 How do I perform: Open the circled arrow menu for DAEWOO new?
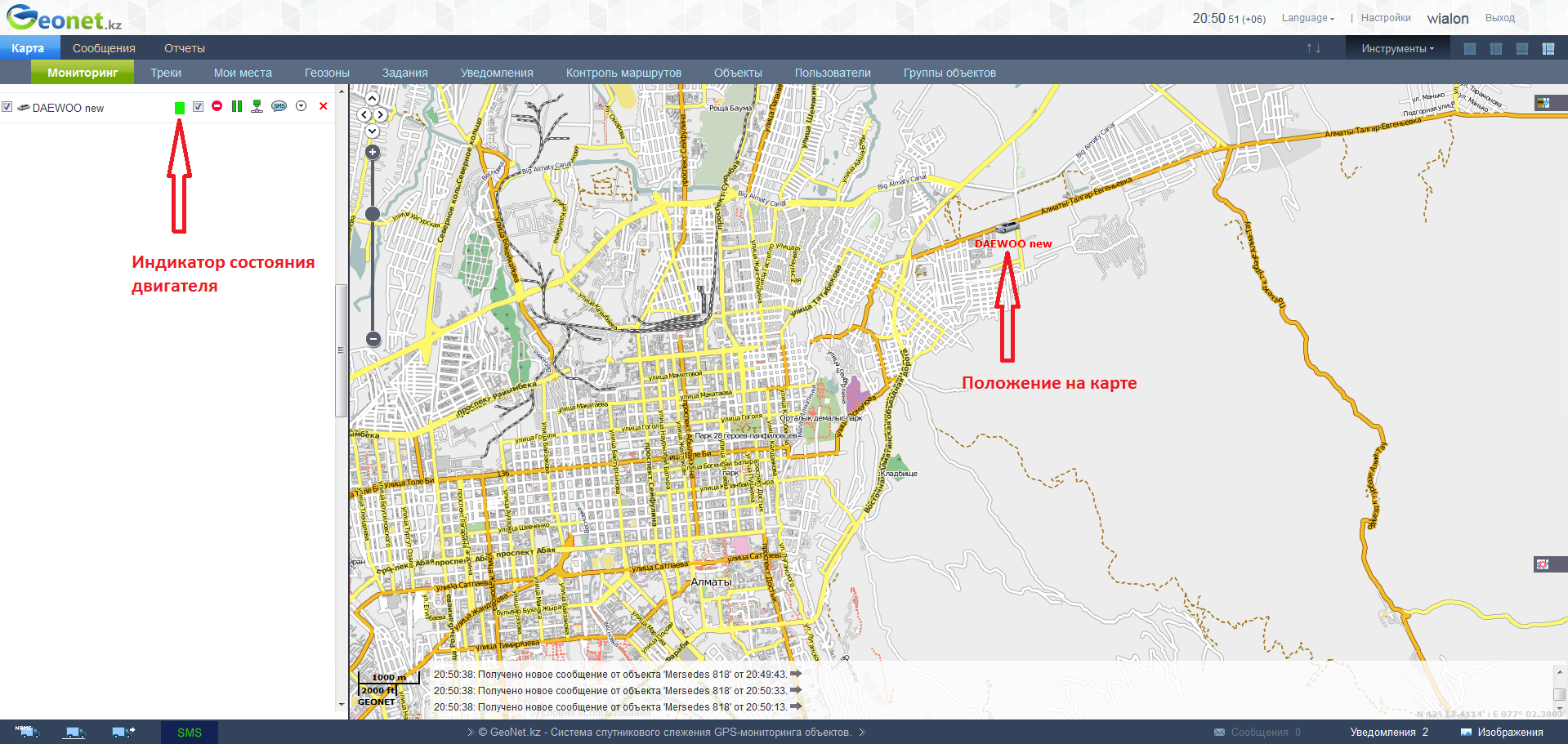pos(302,106)
